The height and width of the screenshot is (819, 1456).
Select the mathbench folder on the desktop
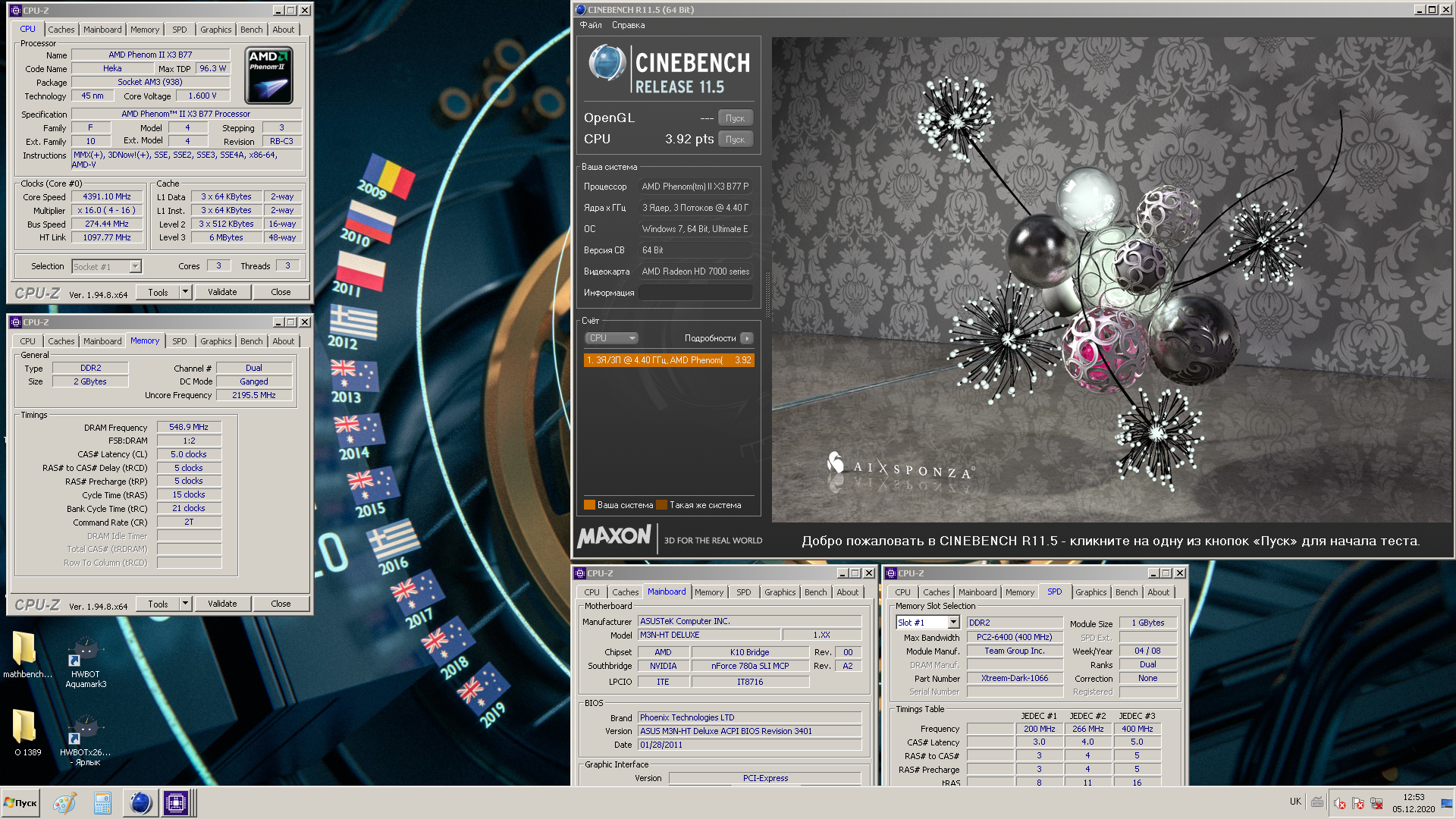tap(27, 656)
